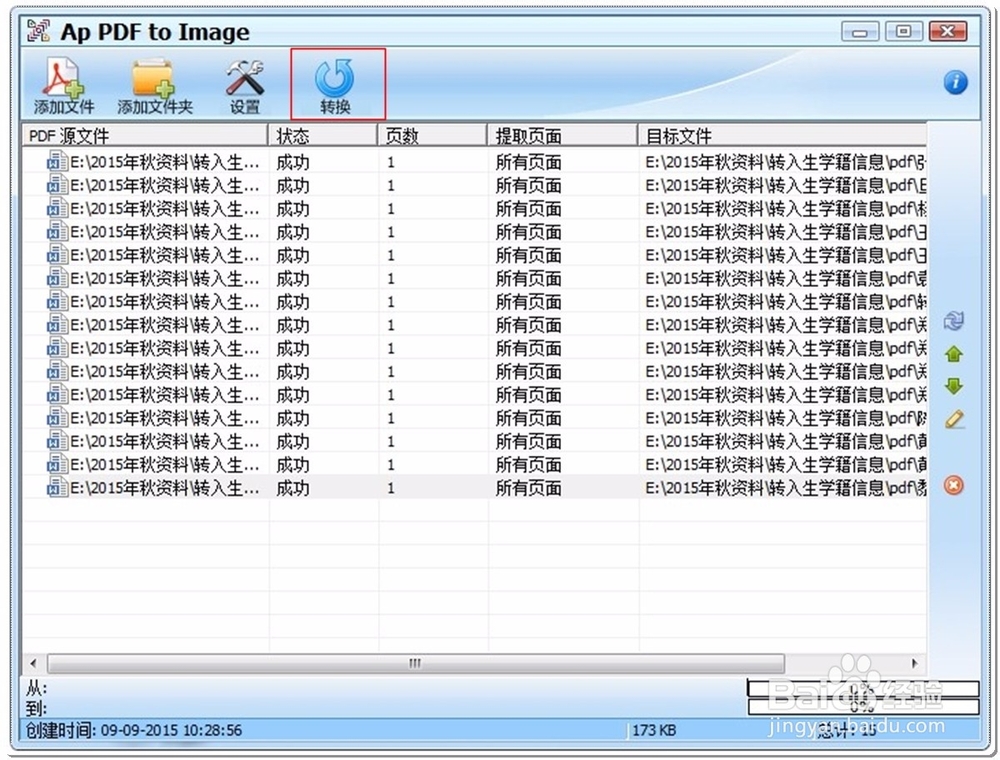Click the blue refresh list icon

click(953, 321)
